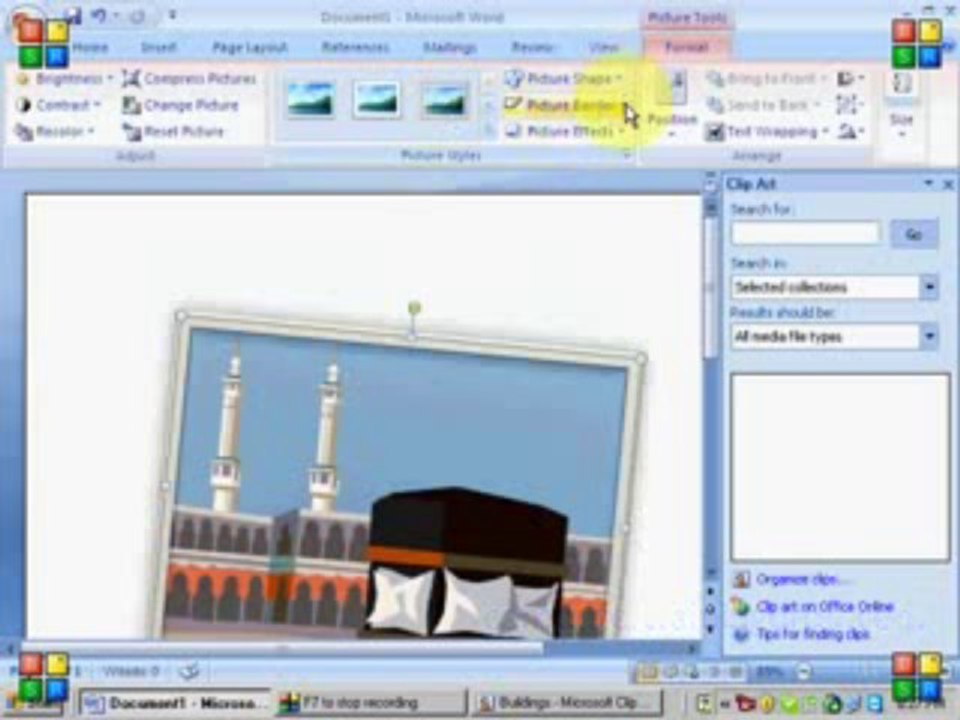Save the document from Quick Access toolbar

click(x=72, y=16)
